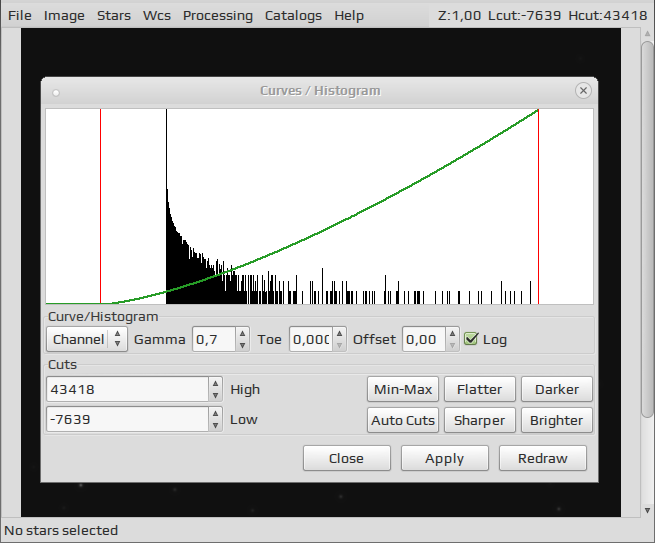Click the Offset value field

(x=424, y=339)
